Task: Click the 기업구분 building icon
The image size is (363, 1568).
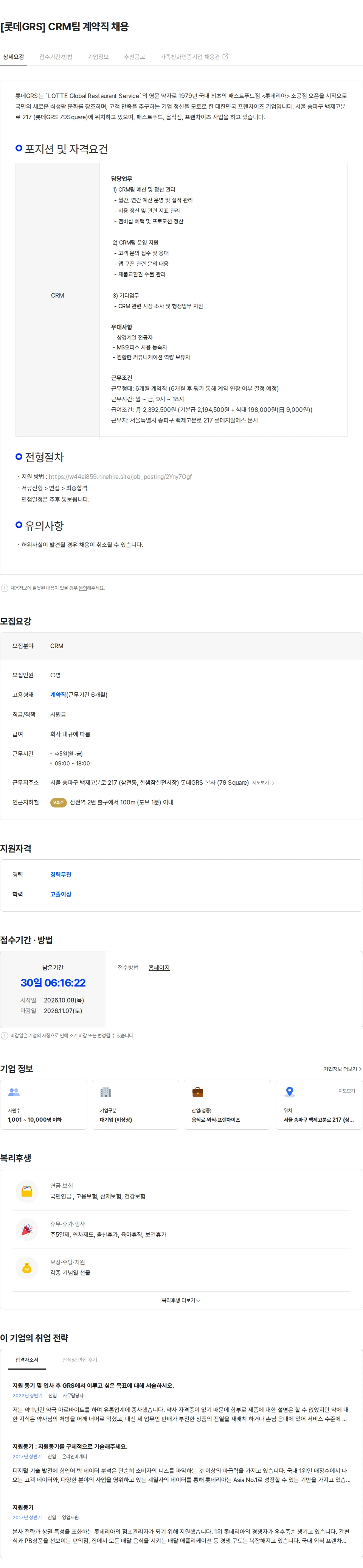Action: pos(106,1093)
